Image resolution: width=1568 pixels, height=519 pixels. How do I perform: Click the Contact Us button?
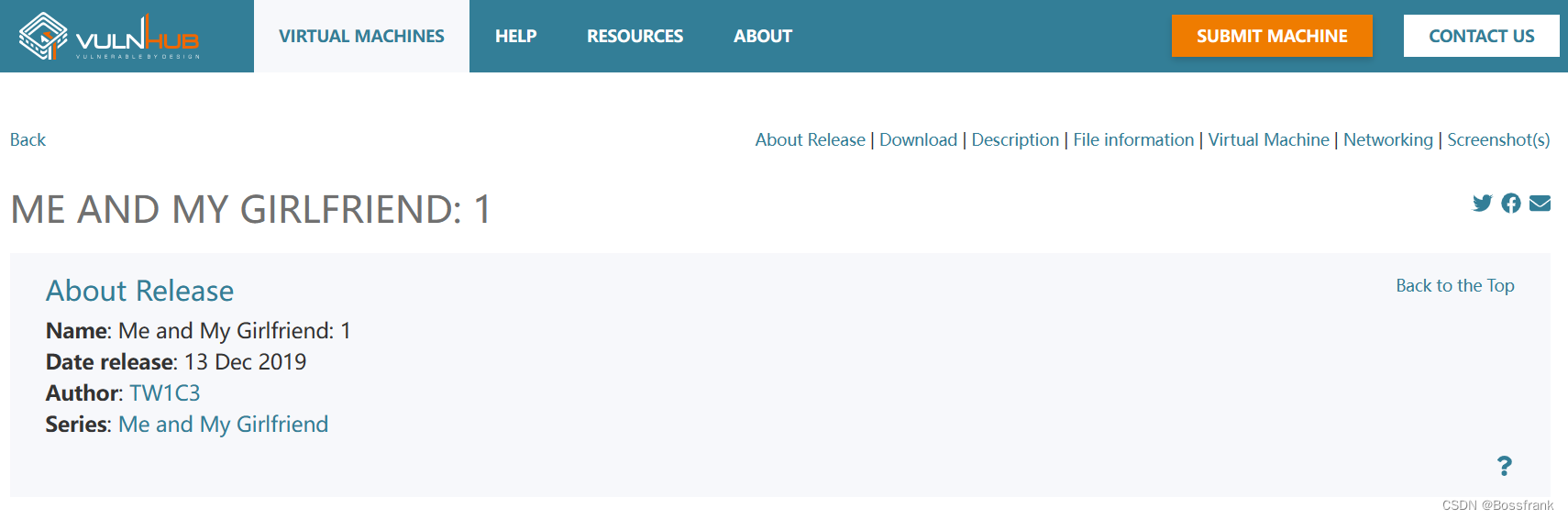point(1481,36)
